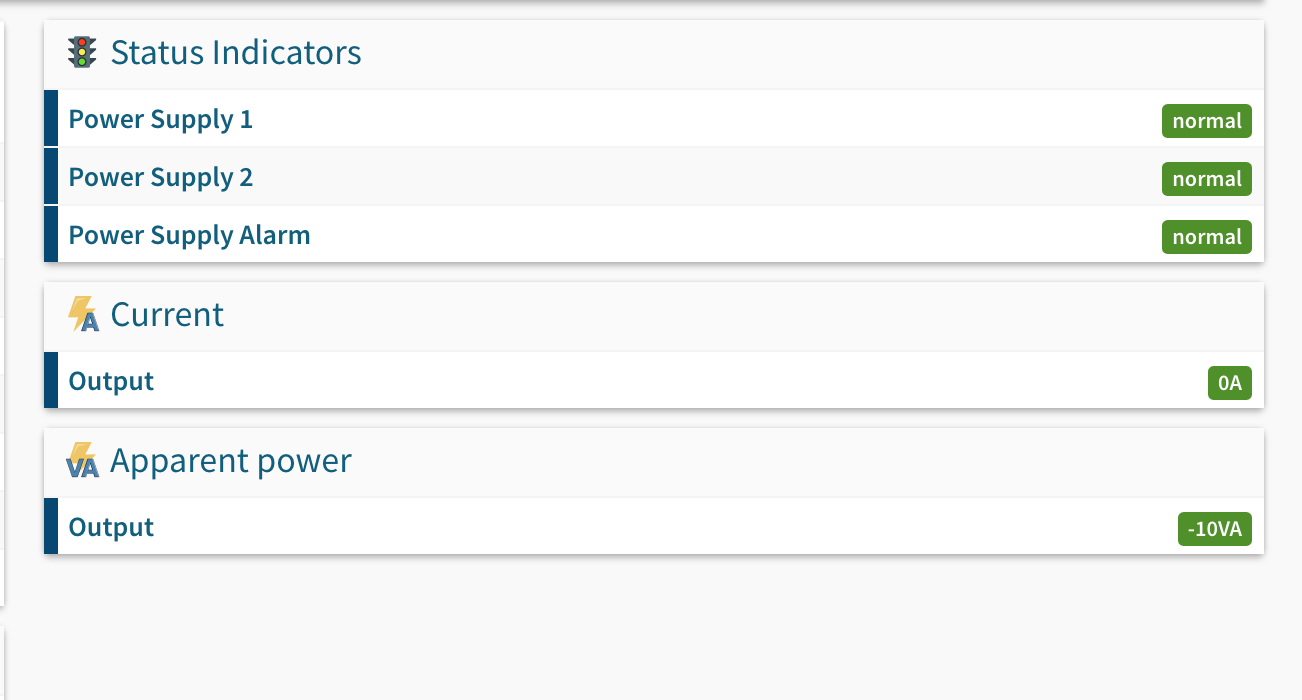This screenshot has height=700, width=1302.
Task: Click the normal badge for Power Supply Alarm
Action: (1207, 237)
